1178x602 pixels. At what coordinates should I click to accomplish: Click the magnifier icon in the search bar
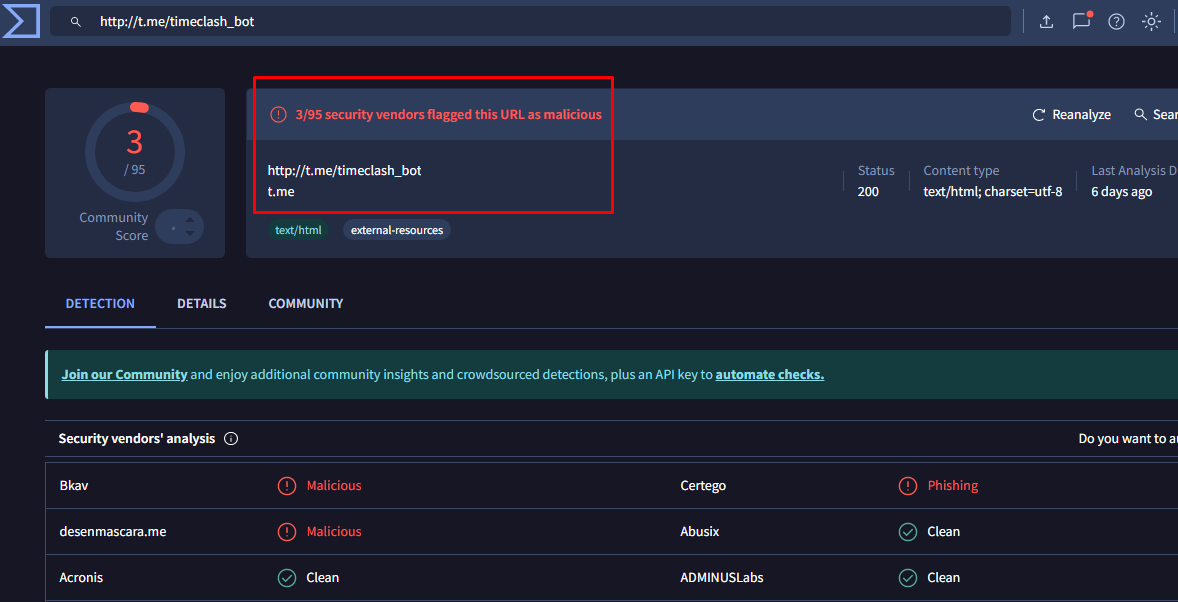pos(75,22)
